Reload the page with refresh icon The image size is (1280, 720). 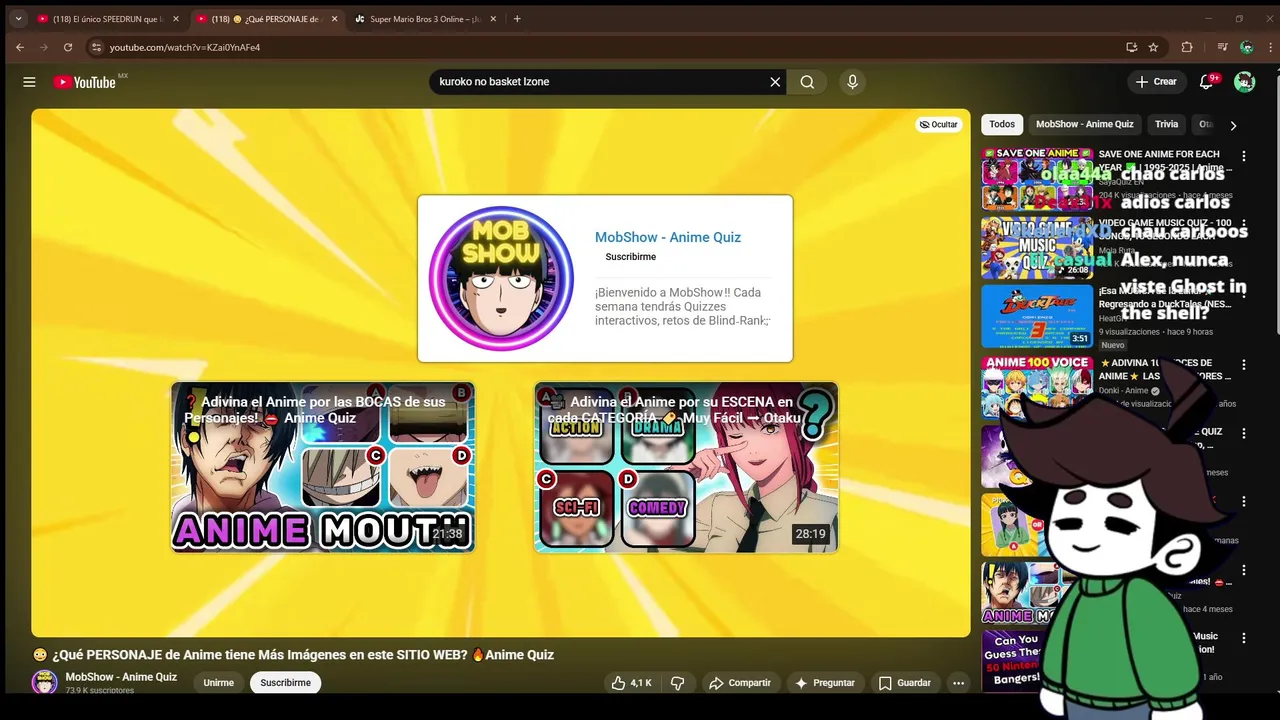(x=68, y=47)
